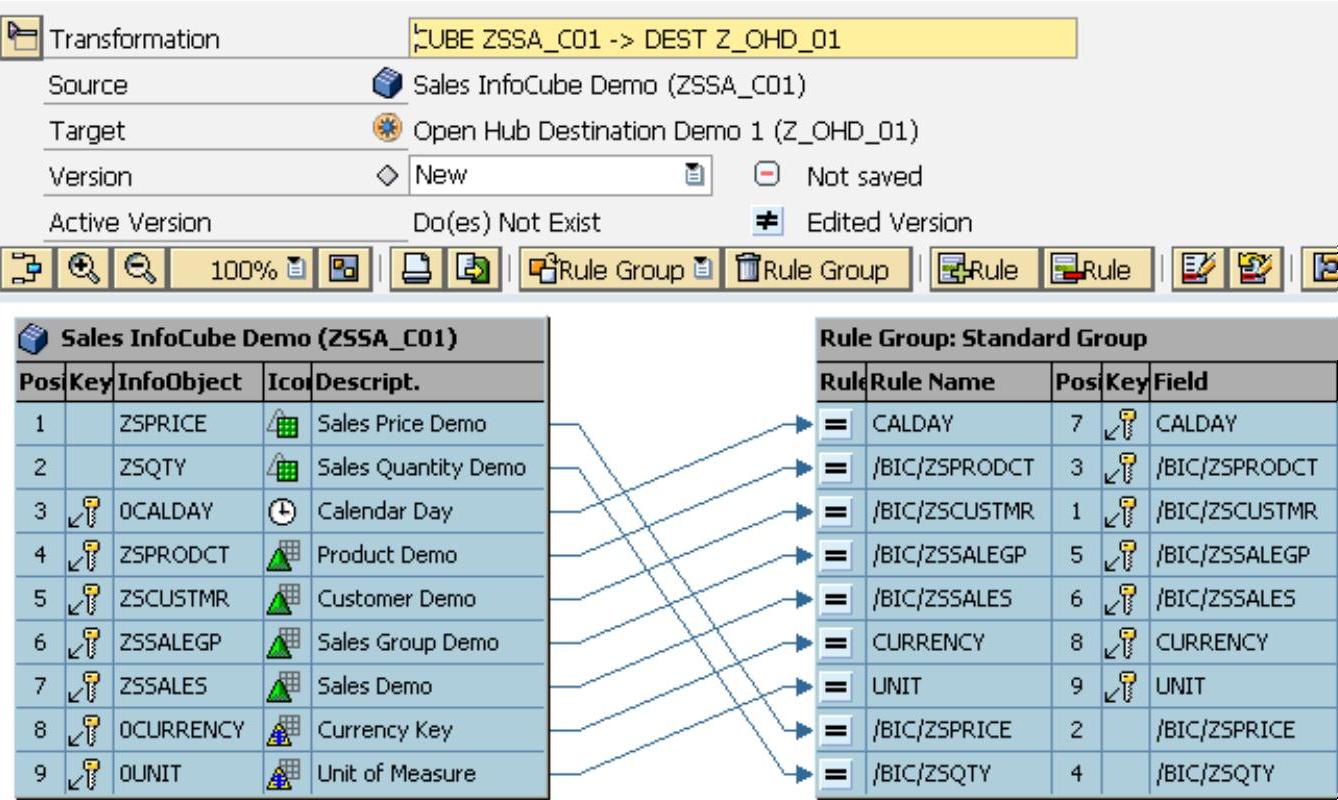
Task: Click the InfoObject column header
Action: 189,382
